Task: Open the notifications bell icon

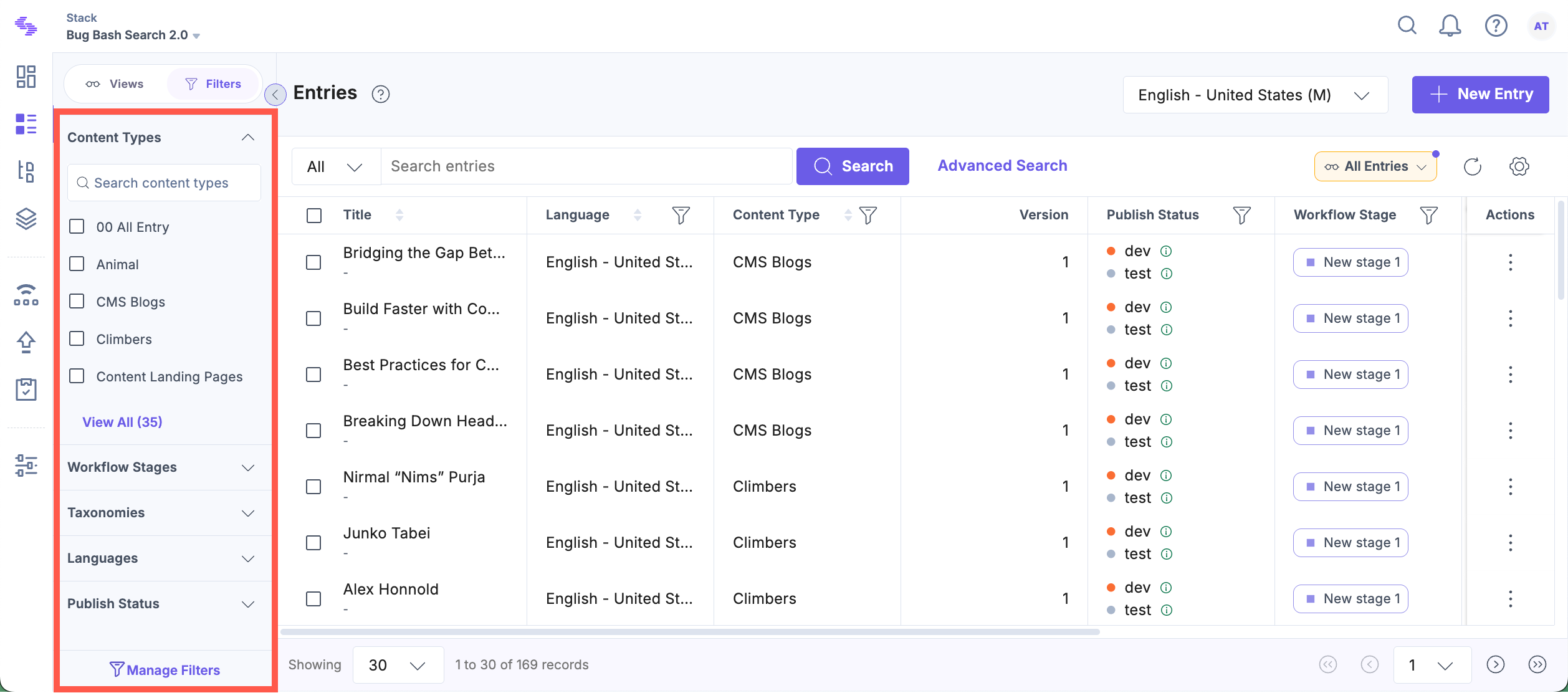Action: 1450,26
